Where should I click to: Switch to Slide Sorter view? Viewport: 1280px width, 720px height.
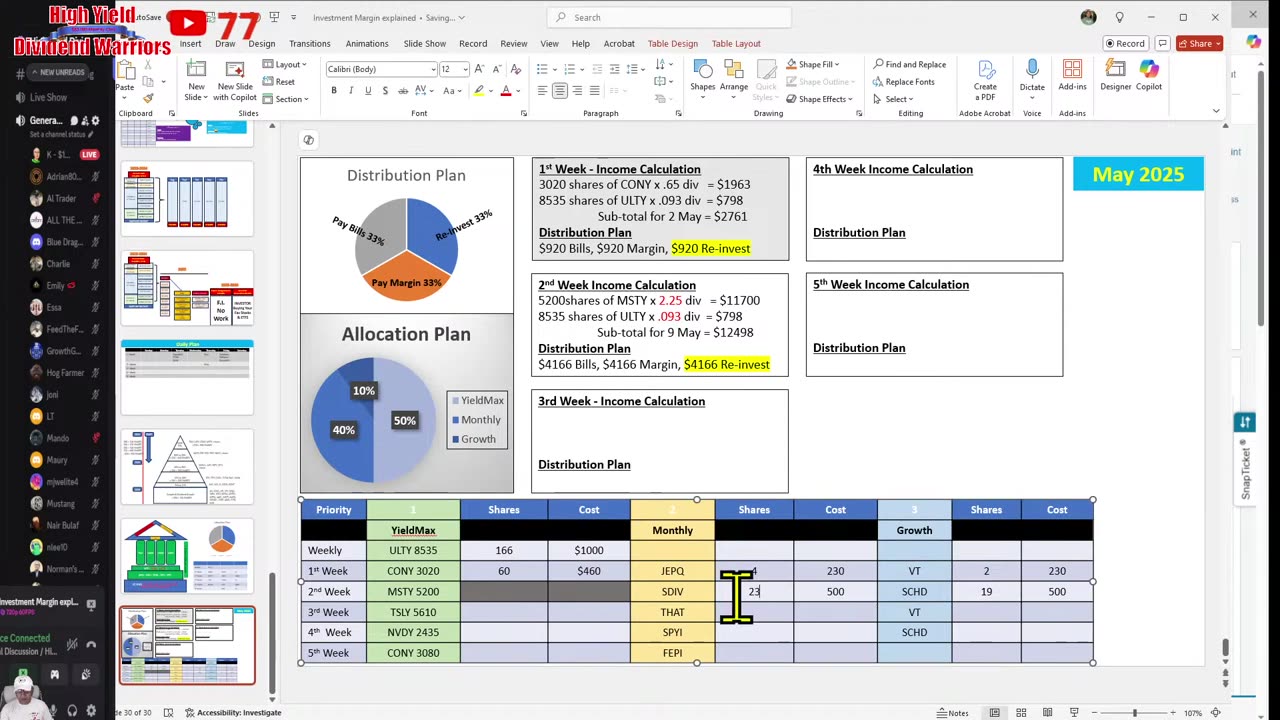tap(1021, 713)
